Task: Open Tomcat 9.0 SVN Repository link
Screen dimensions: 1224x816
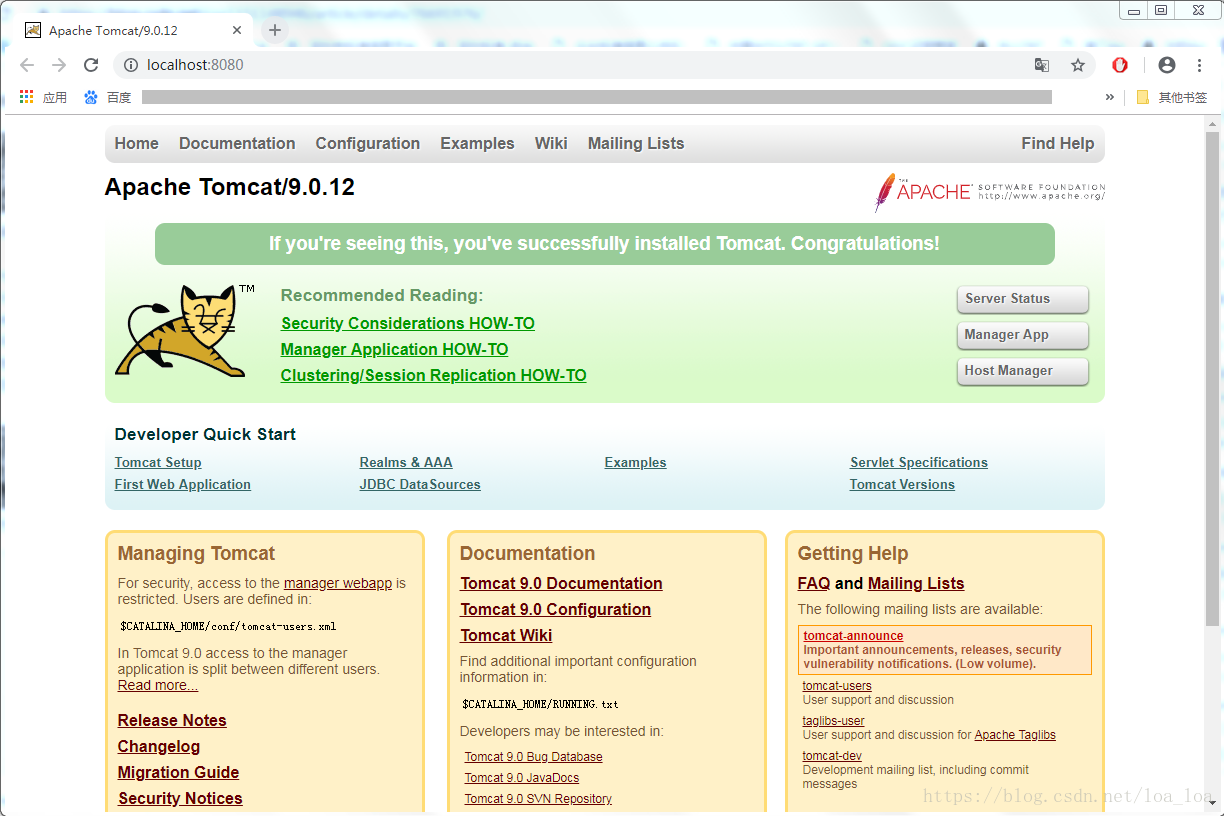Action: click(x=538, y=799)
